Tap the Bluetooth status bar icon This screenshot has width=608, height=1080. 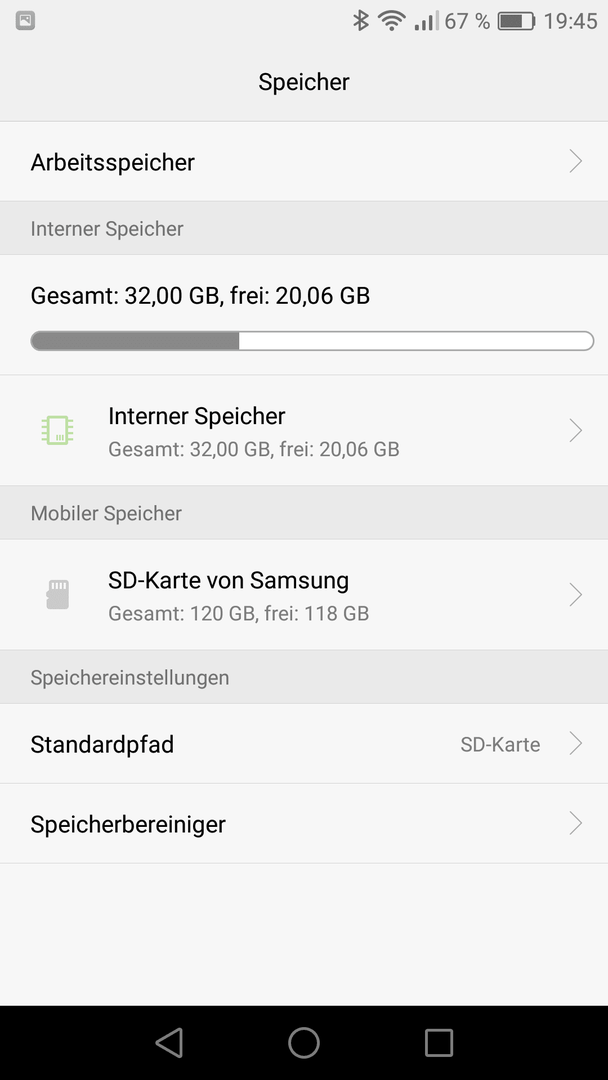tap(361, 21)
